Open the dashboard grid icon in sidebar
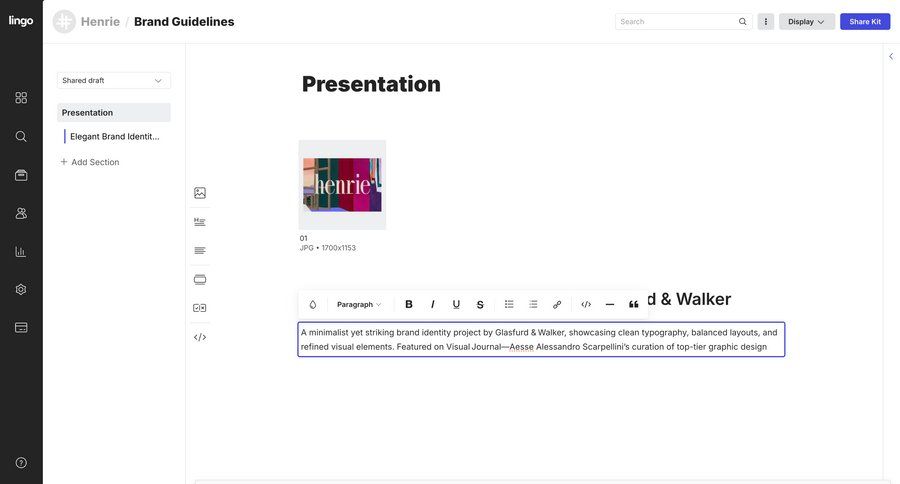The image size is (900, 484). coord(21,98)
